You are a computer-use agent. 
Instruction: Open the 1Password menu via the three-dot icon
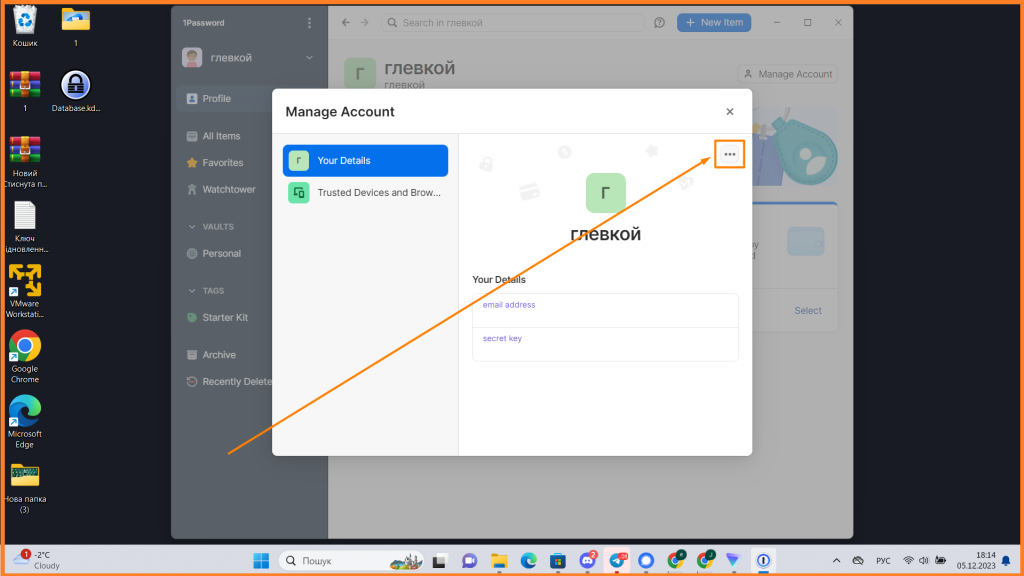pyautogui.click(x=309, y=22)
